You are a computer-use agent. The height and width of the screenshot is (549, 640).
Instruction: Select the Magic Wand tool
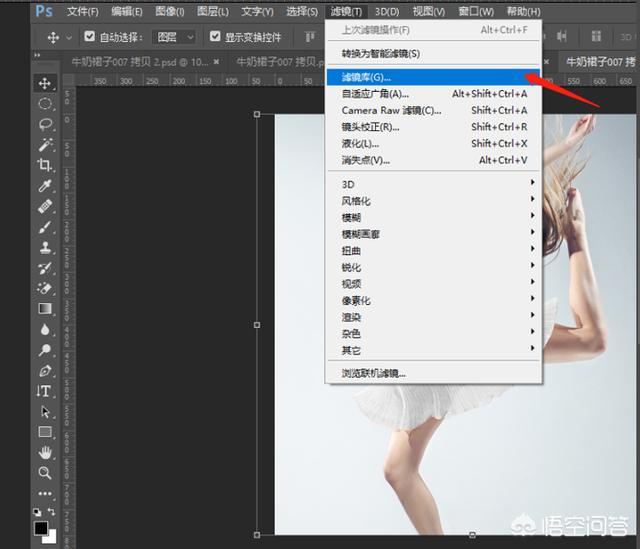click(x=45, y=145)
